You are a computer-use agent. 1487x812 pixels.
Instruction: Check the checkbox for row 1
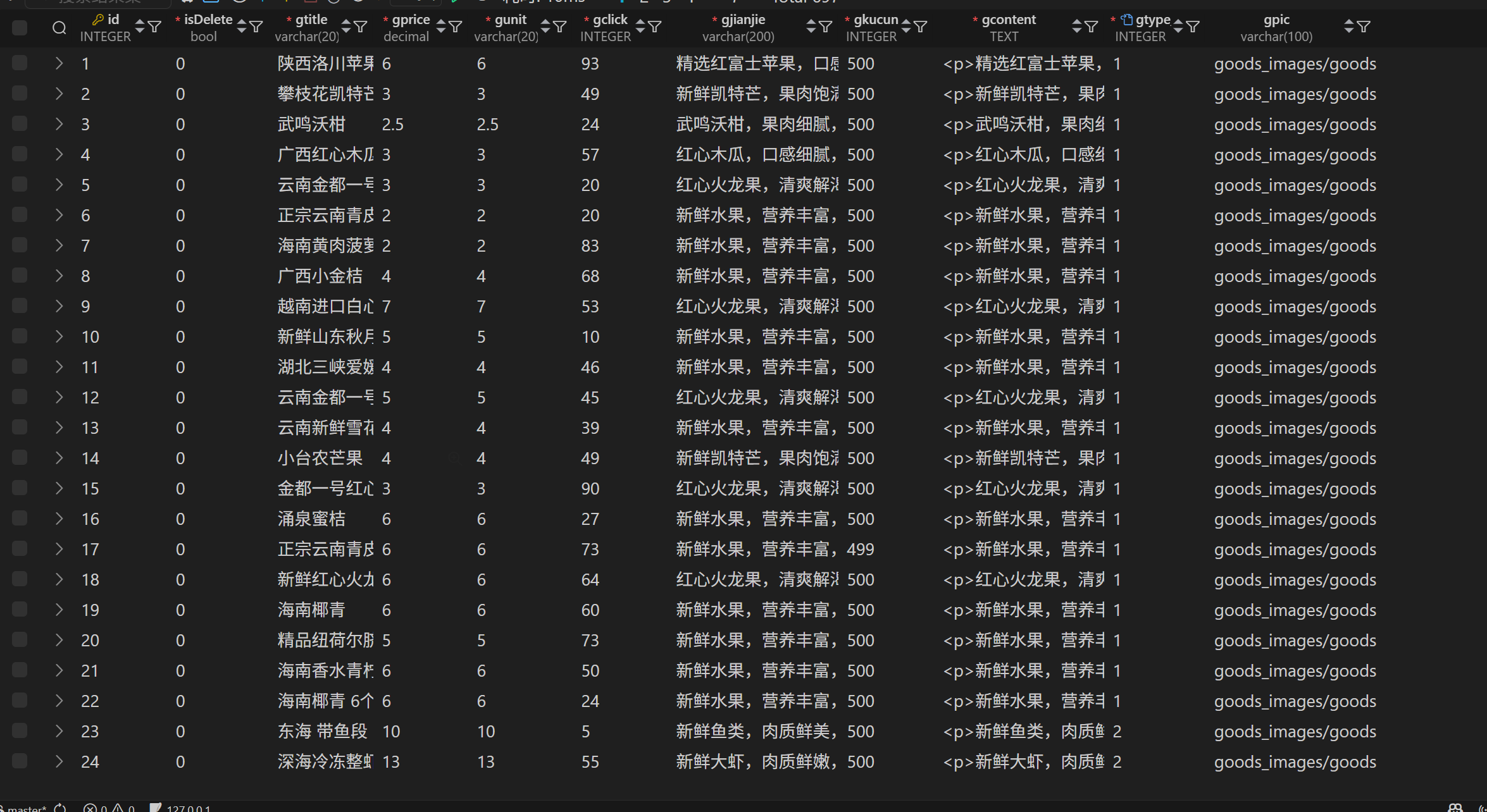pos(20,63)
